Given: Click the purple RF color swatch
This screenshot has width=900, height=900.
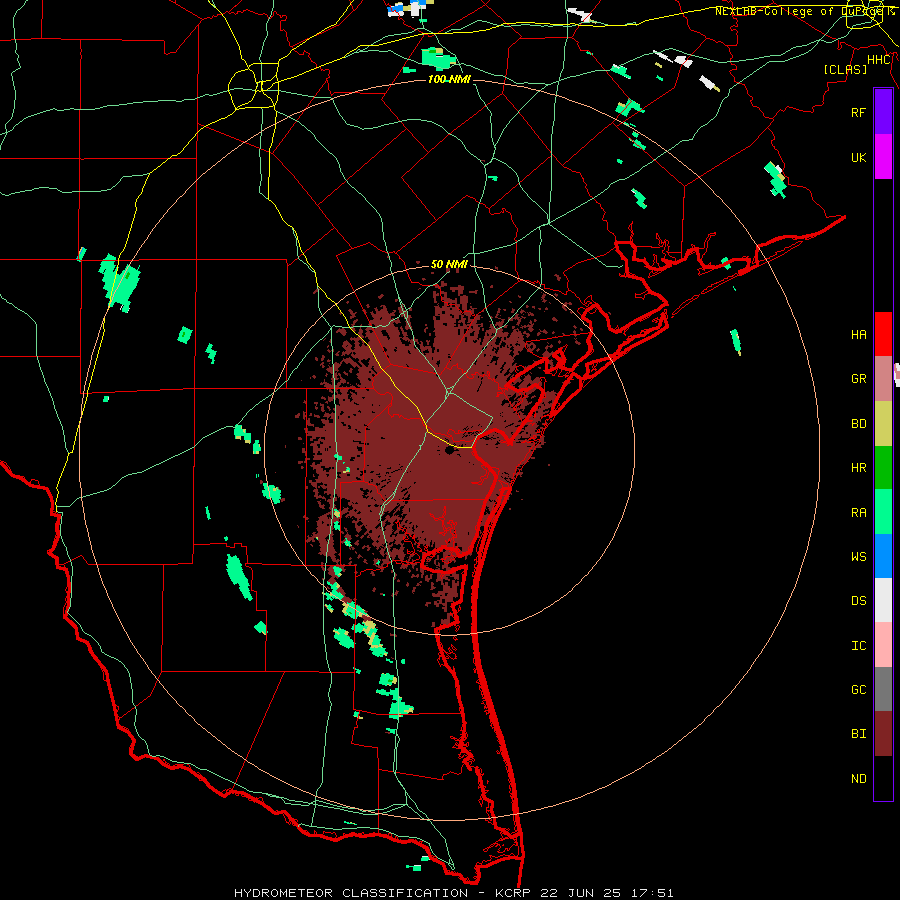Looking at the screenshot, I should tap(883, 112).
